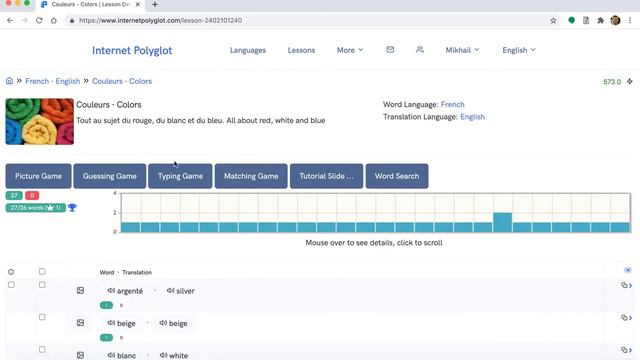Click the copy icon in the blanc row
Image resolution: width=640 pixels, height=360 pixels.
(x=624, y=350)
